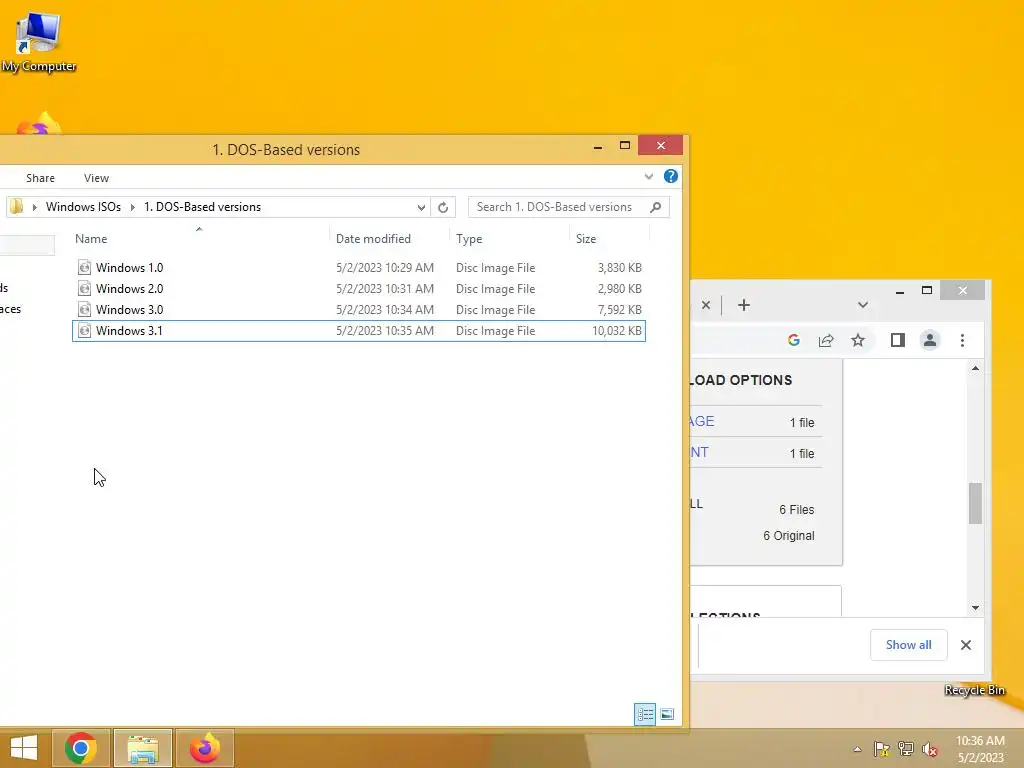Refresh the DOS-Based versions folder

[x=443, y=207]
